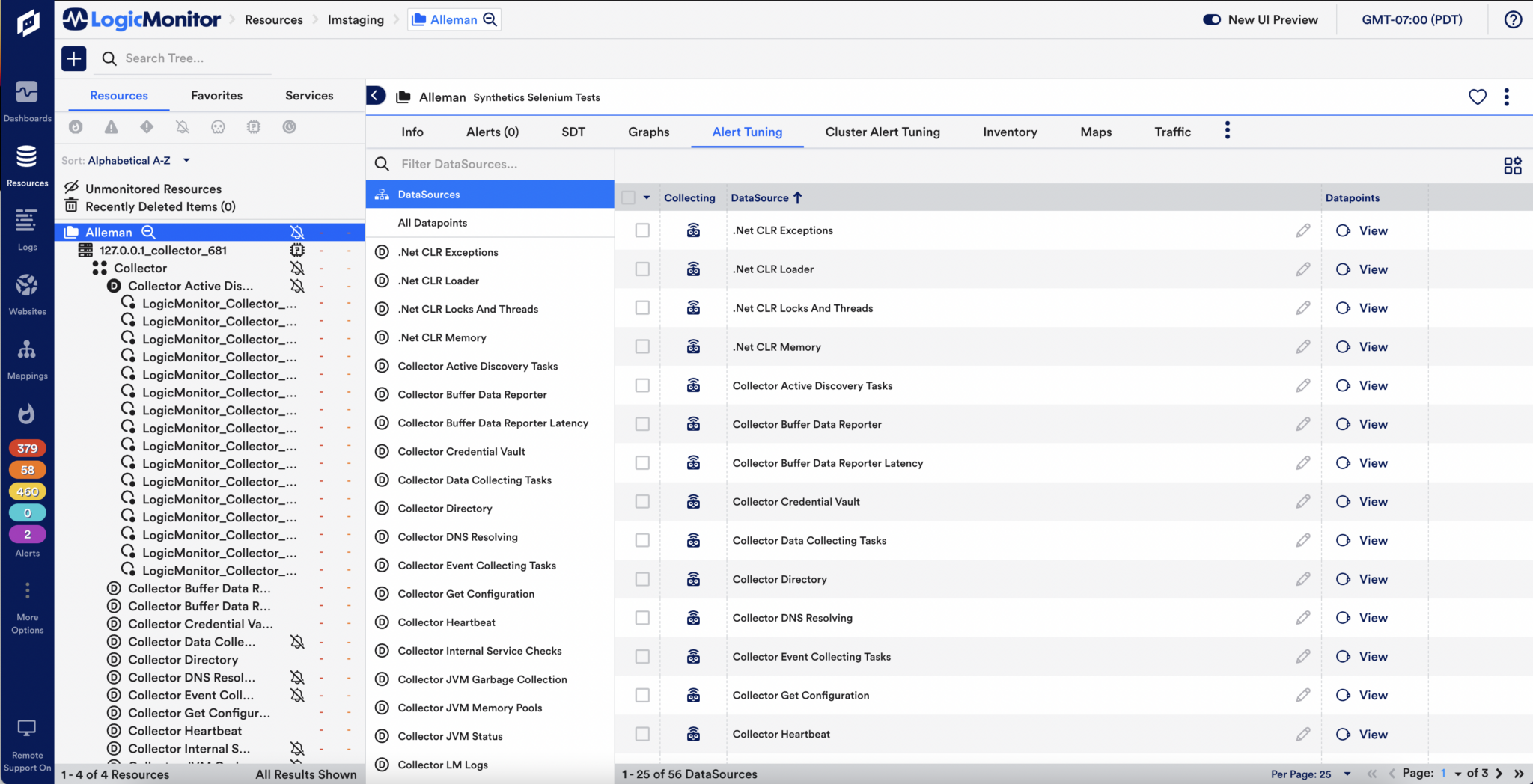Check the checkbox for .Net CLR Memory row
The width and height of the screenshot is (1533, 784).
pyautogui.click(x=641, y=346)
